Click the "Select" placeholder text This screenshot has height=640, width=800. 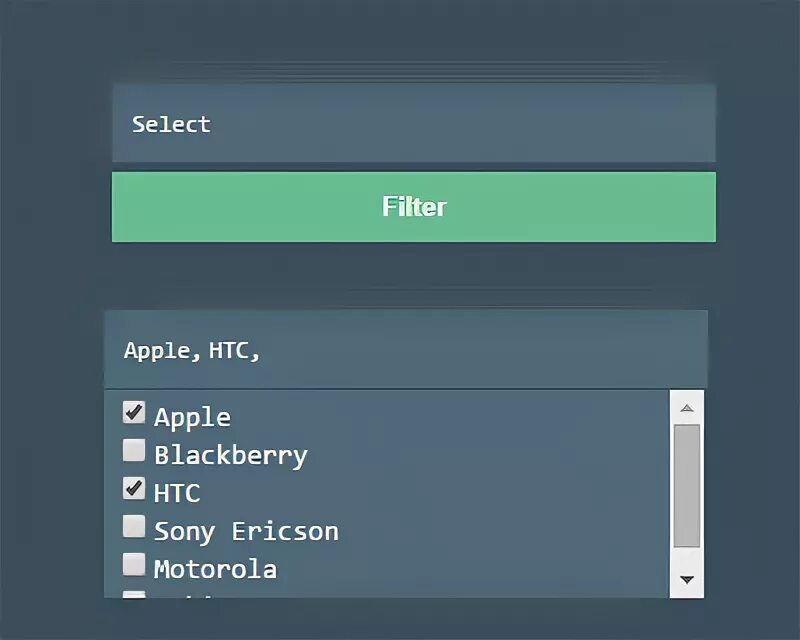[171, 124]
